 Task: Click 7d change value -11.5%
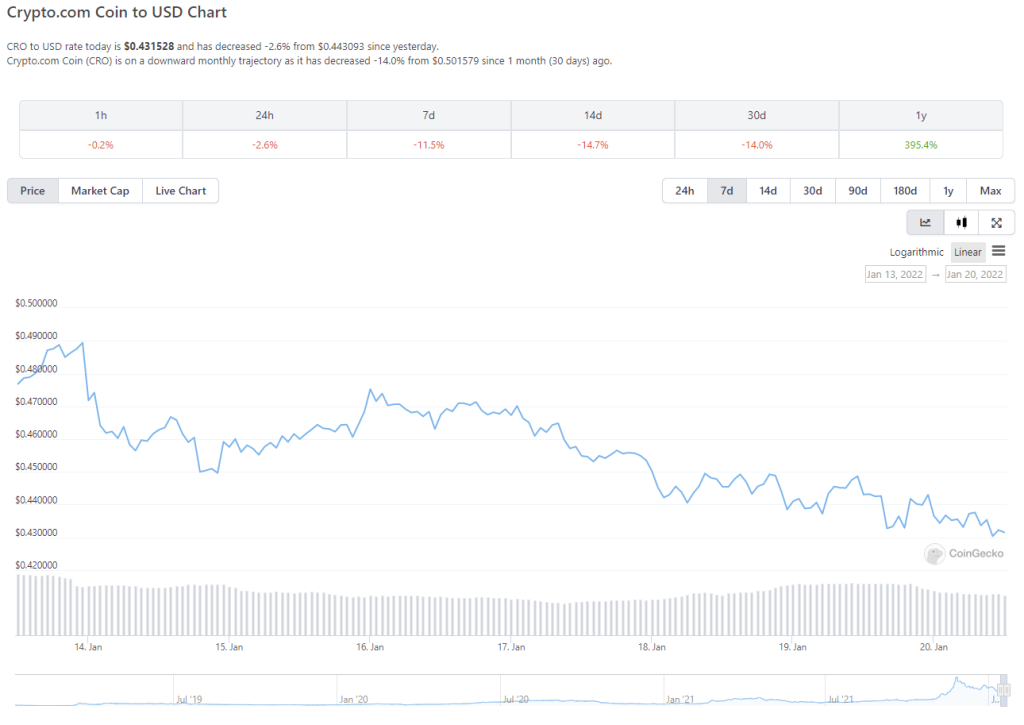428,145
